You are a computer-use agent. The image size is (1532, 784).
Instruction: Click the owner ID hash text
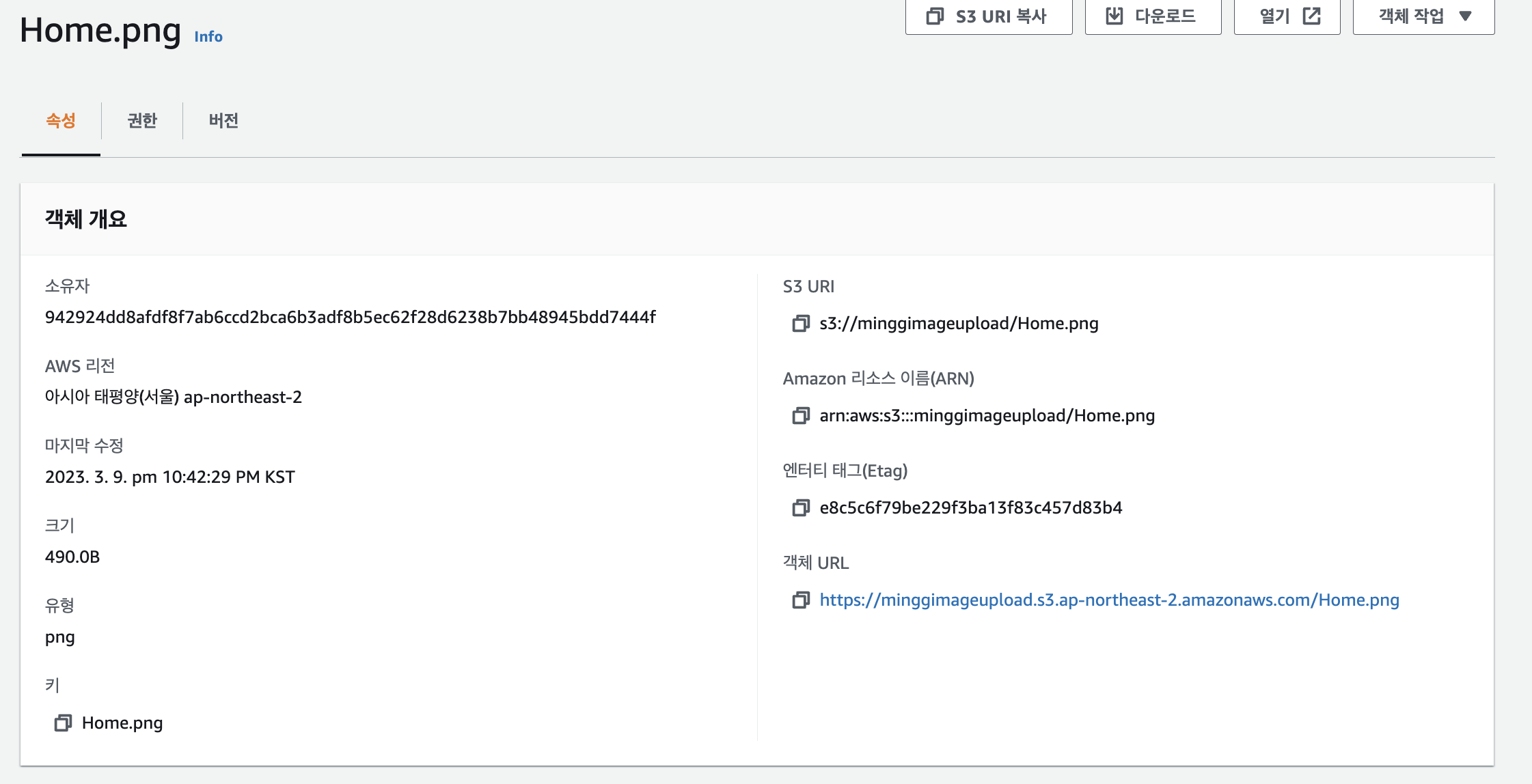click(x=350, y=318)
